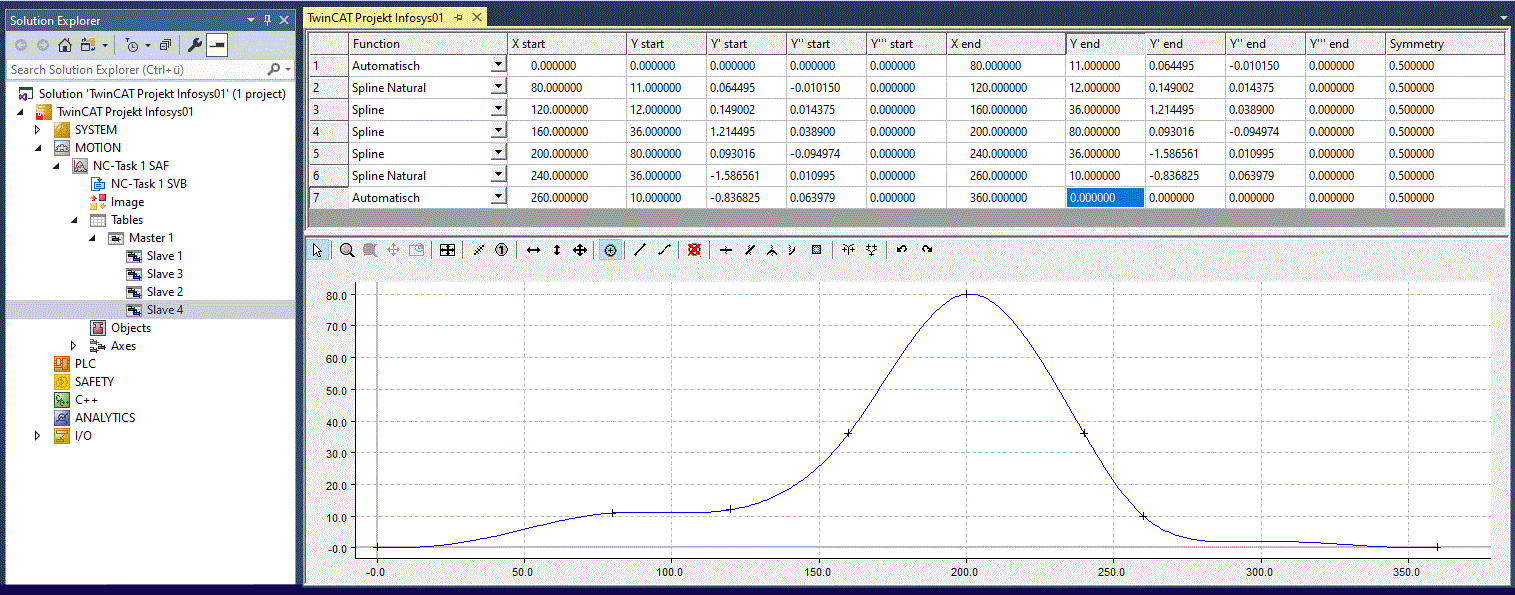Click the undo arrow in graph toolbar
Viewport: 1515px width, 595px height.
pos(902,250)
